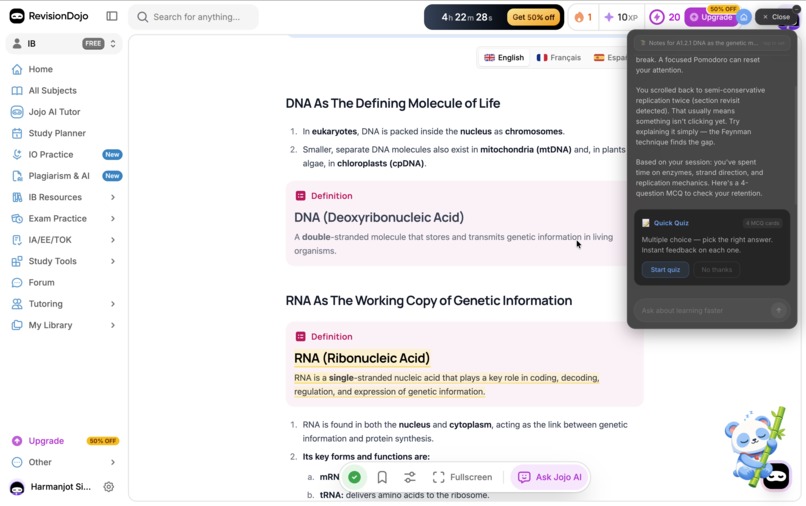806x506 pixels.
Task: Click the streak flame counter
Action: (583, 17)
